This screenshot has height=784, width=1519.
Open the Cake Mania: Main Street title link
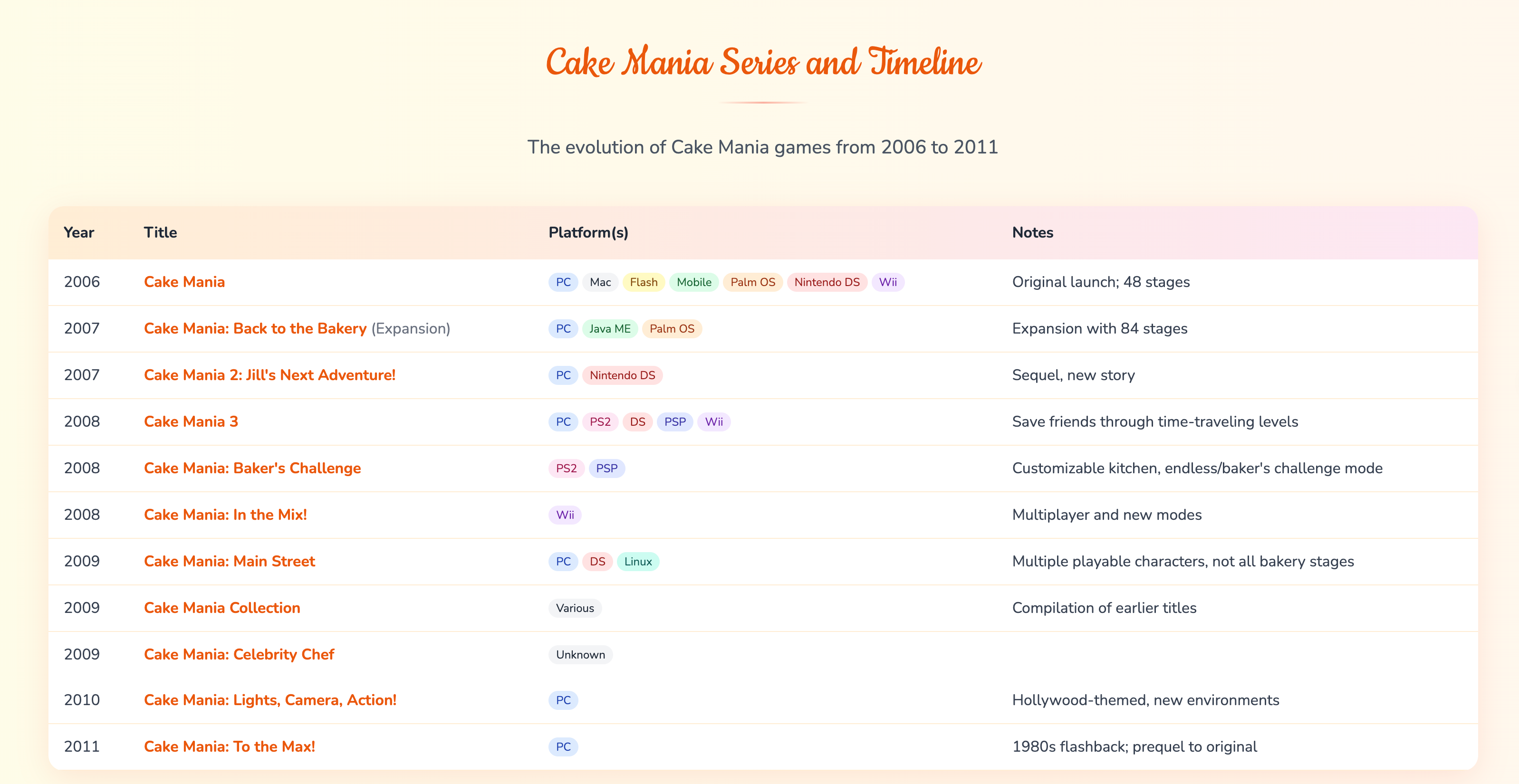[x=230, y=561]
